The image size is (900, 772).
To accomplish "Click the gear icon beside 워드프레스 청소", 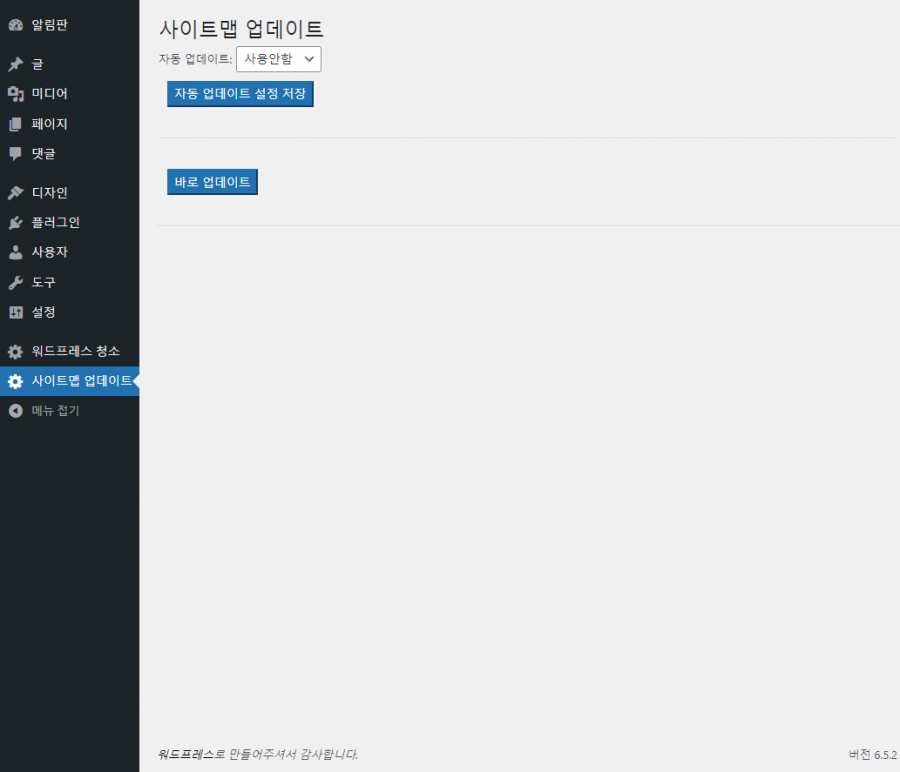I will [15, 351].
